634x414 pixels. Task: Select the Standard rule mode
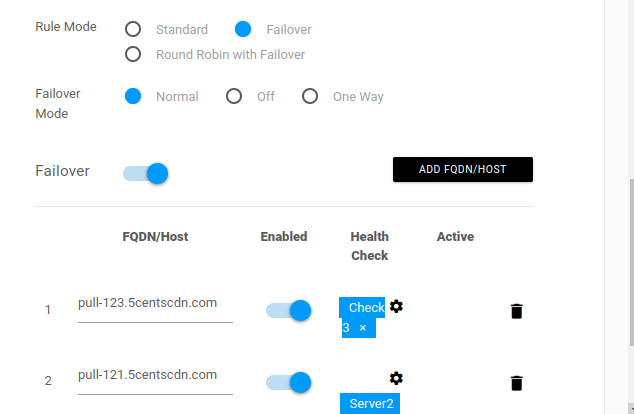pos(133,29)
